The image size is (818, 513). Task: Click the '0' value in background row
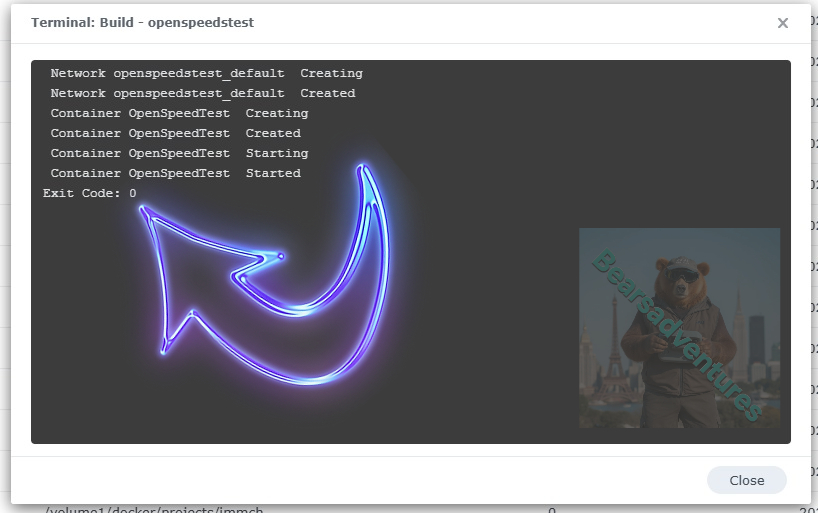tap(551, 510)
